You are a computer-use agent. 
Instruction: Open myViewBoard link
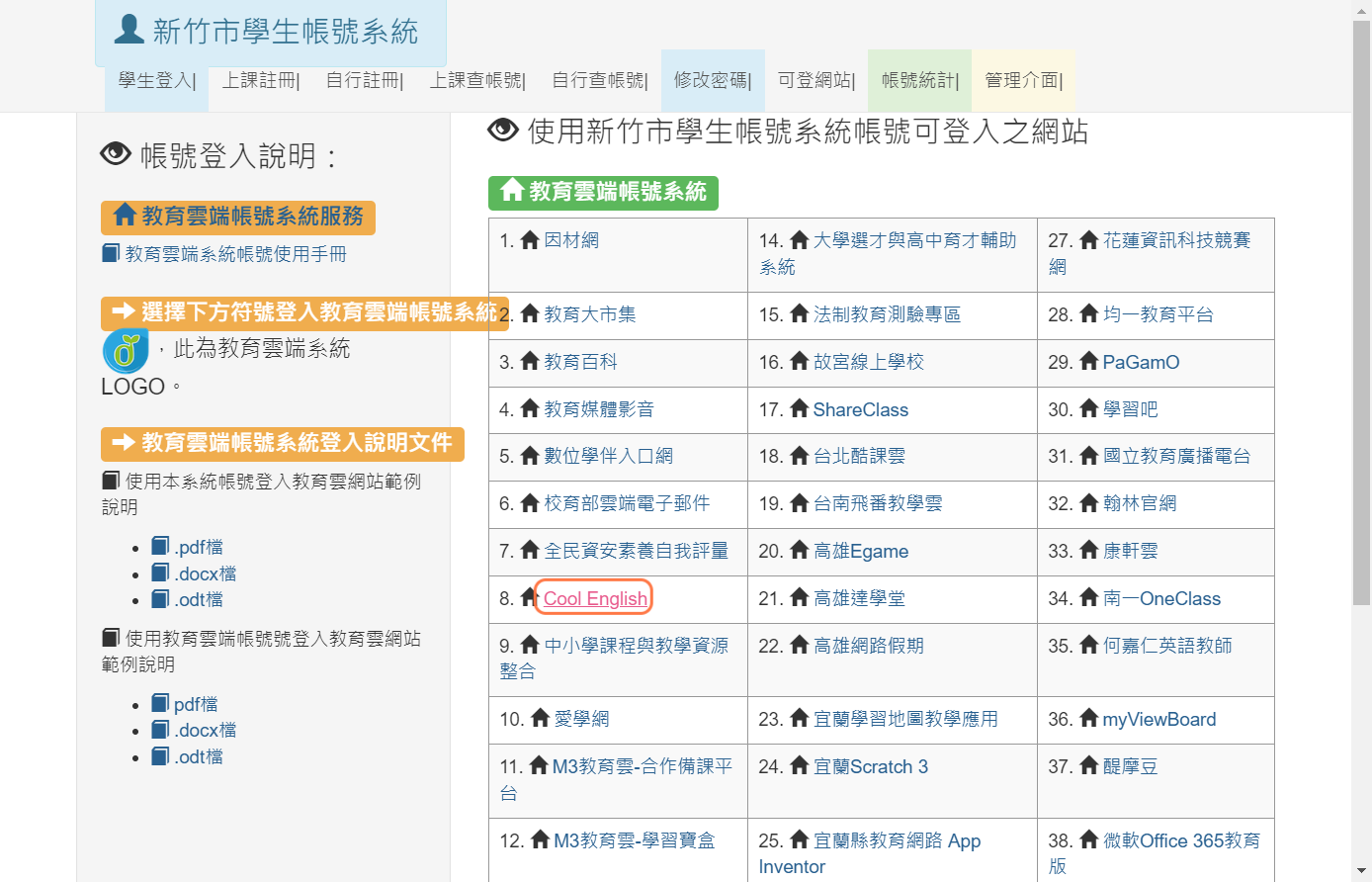1159,719
